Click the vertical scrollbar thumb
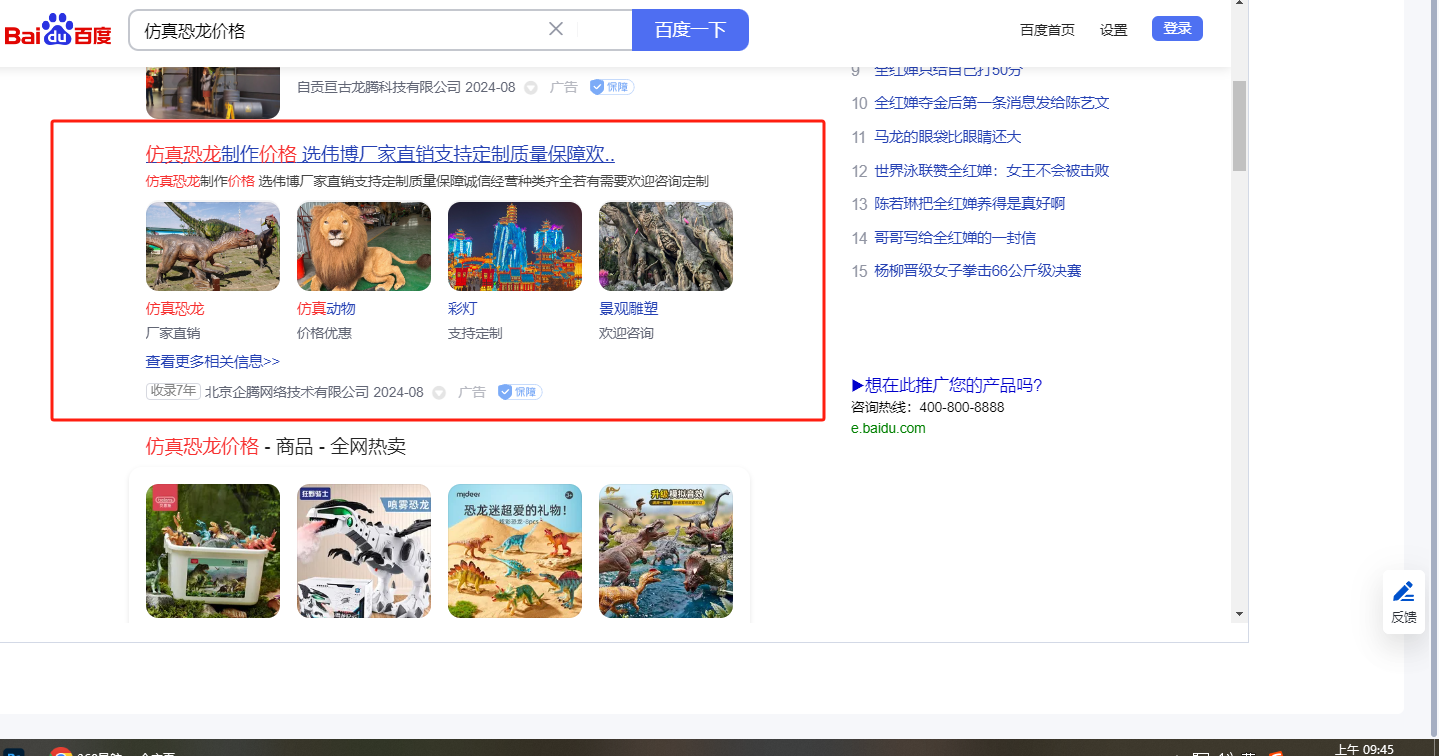The image size is (1439, 756). click(1240, 126)
